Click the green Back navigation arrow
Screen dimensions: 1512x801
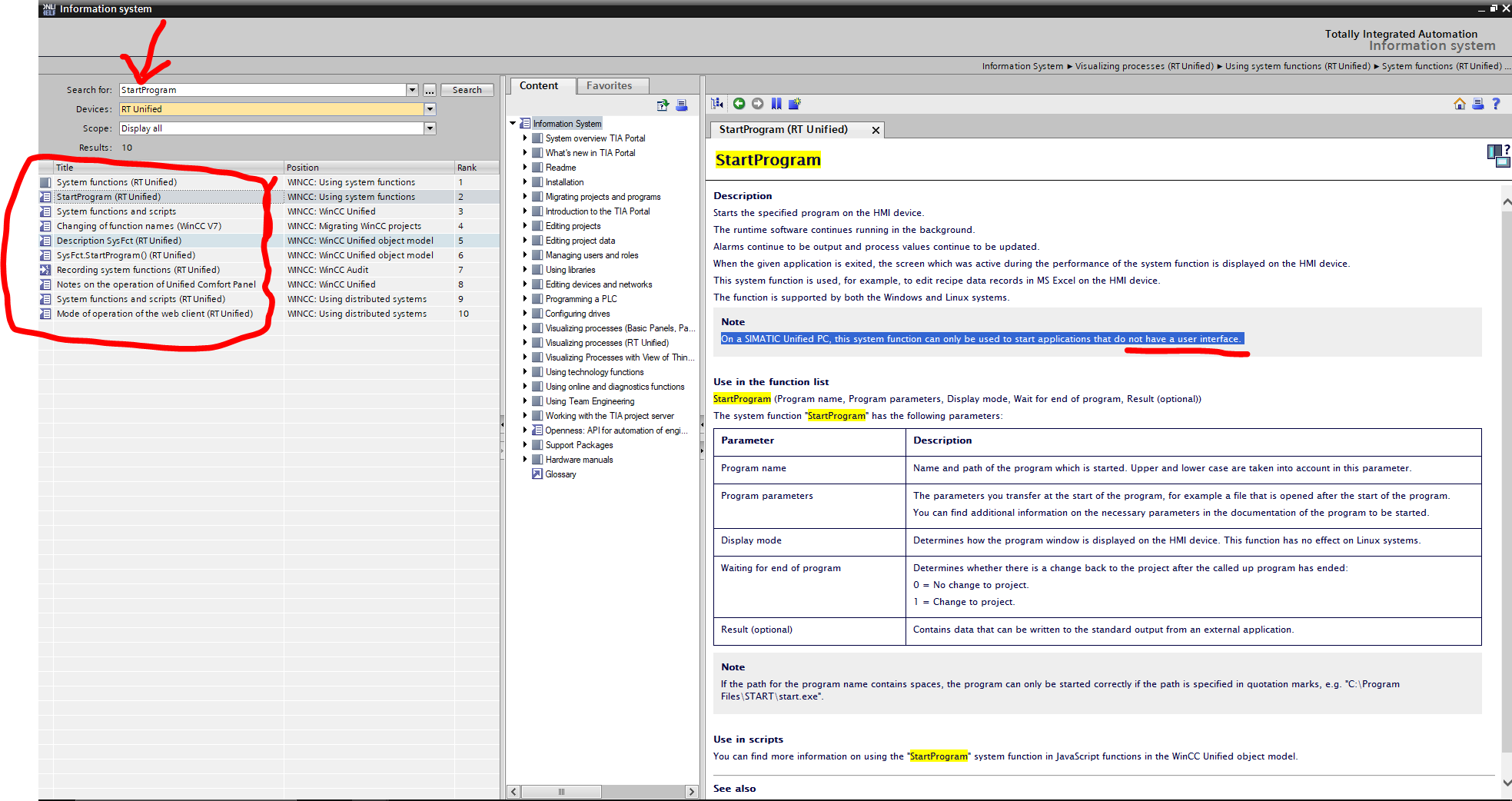point(739,104)
